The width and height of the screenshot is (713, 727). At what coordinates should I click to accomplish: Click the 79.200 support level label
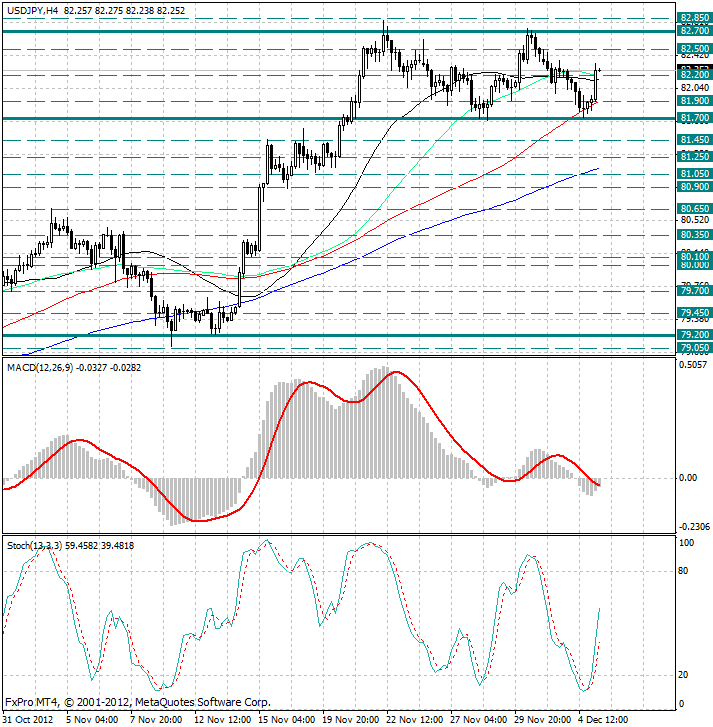(694, 335)
